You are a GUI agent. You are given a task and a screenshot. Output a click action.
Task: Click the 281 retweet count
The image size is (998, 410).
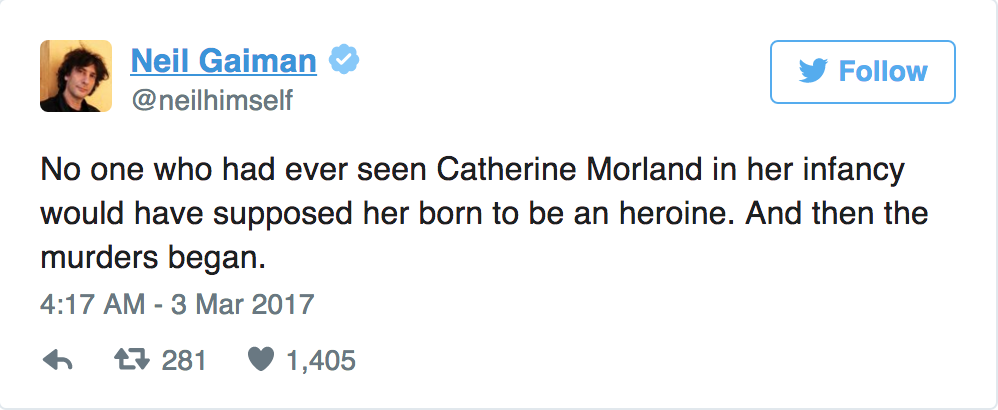pos(184,361)
